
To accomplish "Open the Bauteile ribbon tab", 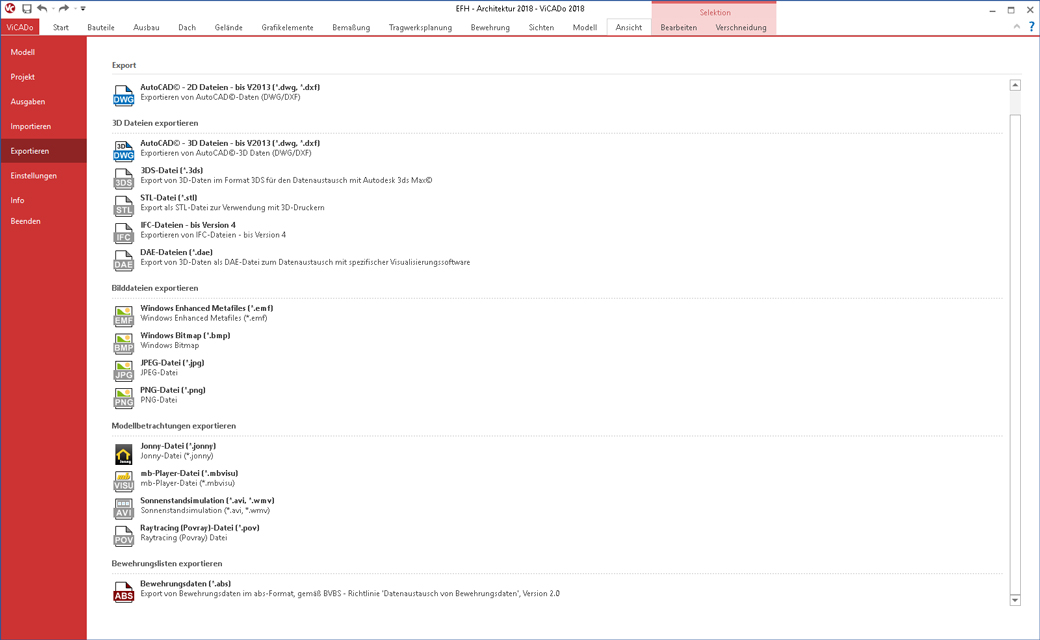I will click(101, 27).
